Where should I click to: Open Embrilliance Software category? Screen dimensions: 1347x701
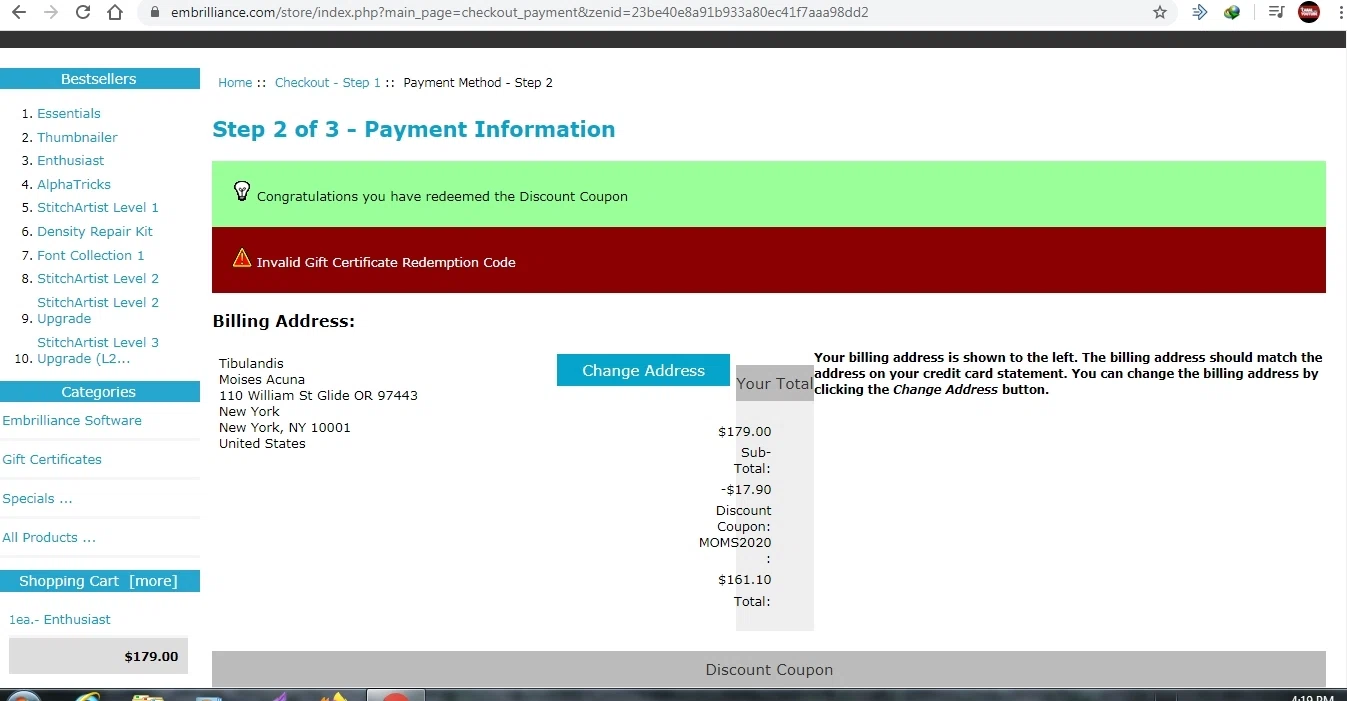pyautogui.click(x=72, y=421)
